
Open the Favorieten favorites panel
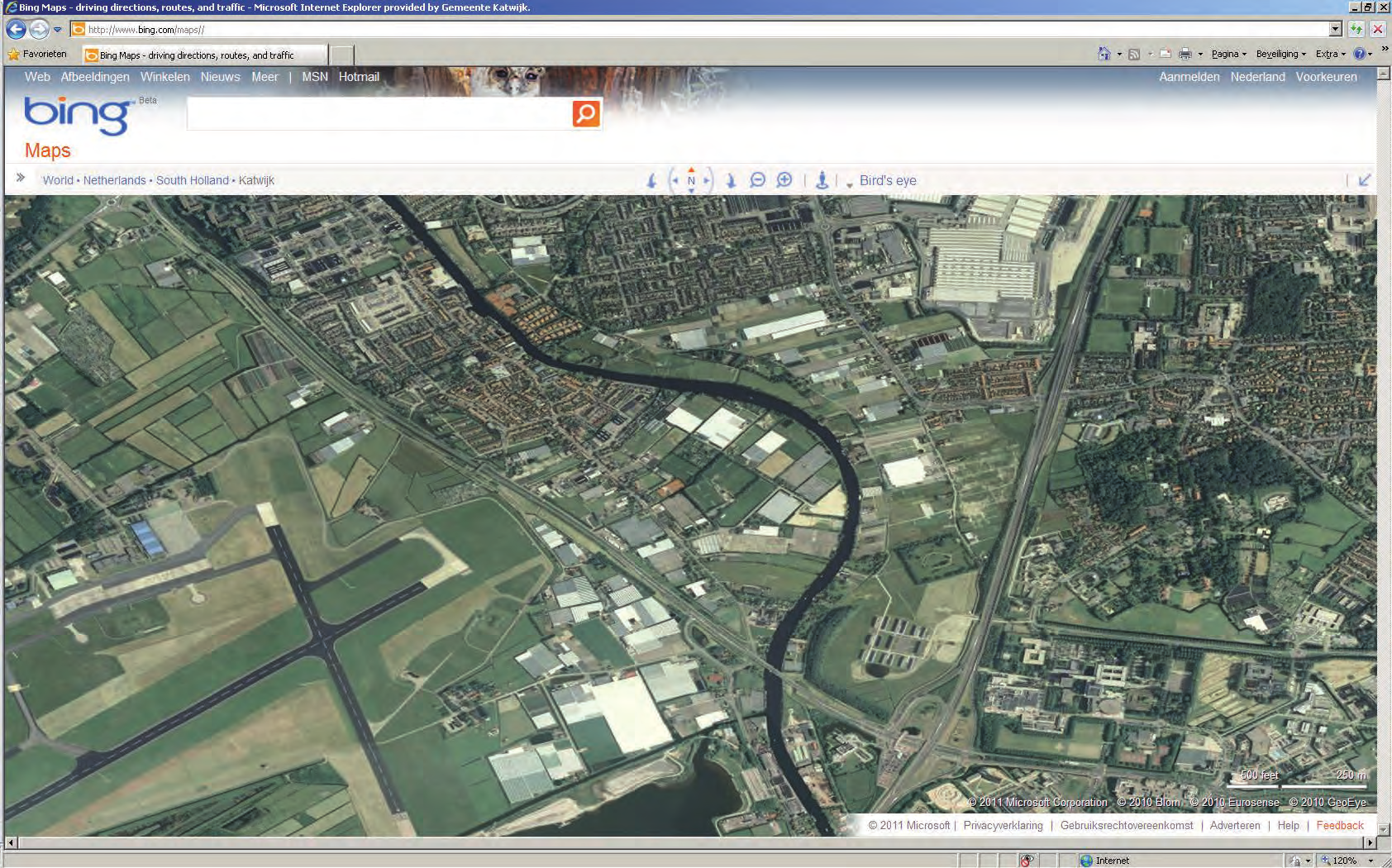coord(37,55)
